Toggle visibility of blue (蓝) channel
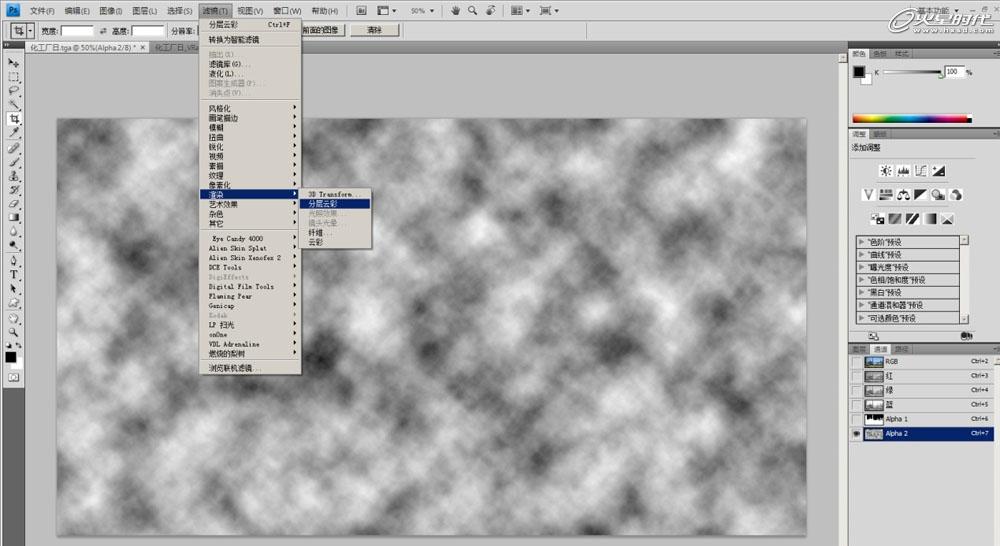The image size is (1000, 546). [x=857, y=404]
